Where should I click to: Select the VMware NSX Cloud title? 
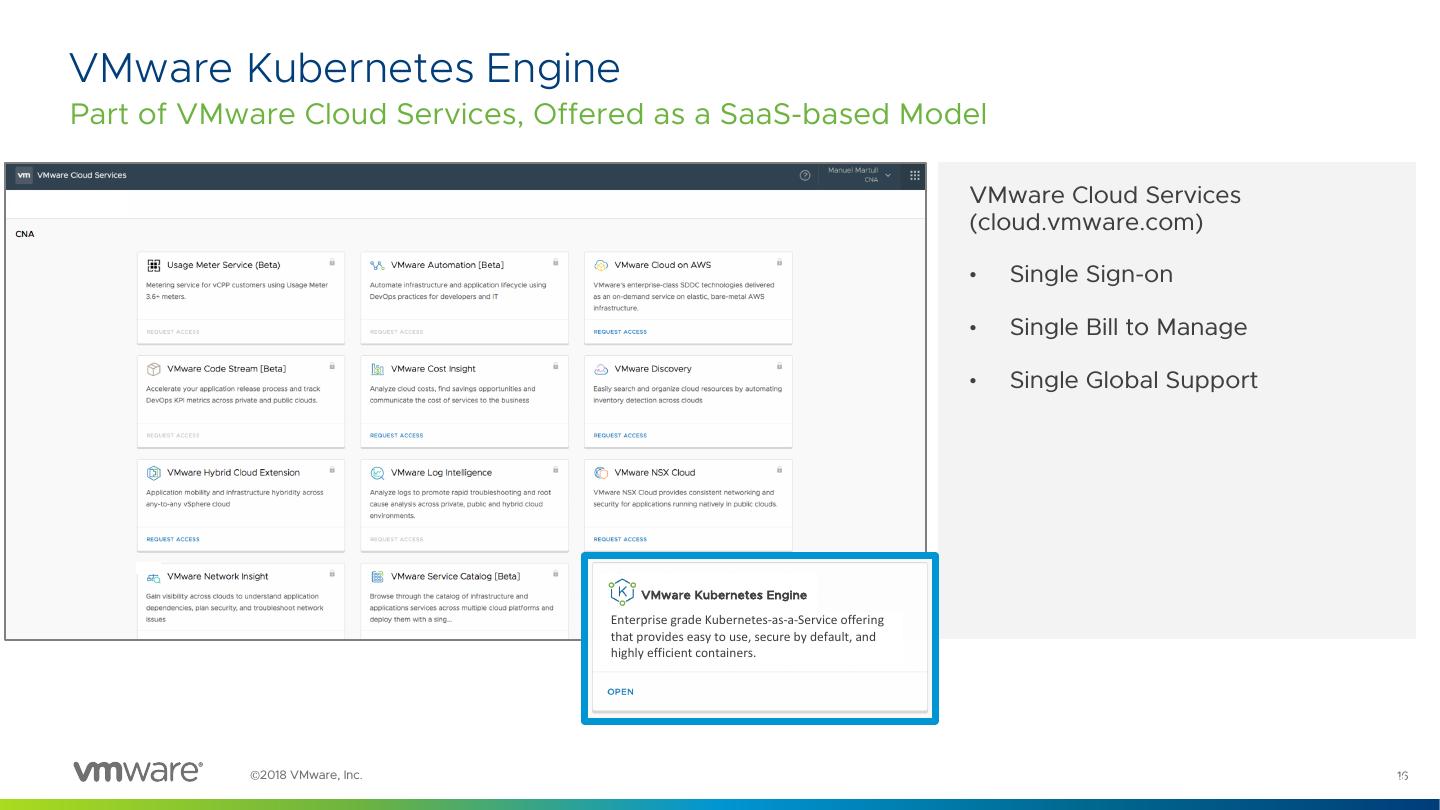click(x=655, y=473)
